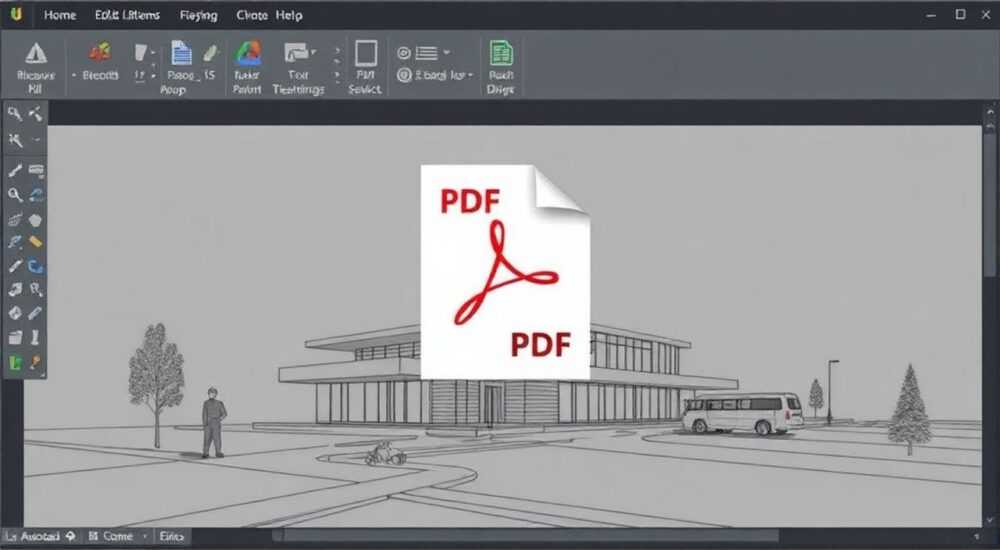
Task: Toggle the lower circle radio in ribbon
Action: pyautogui.click(x=404, y=75)
